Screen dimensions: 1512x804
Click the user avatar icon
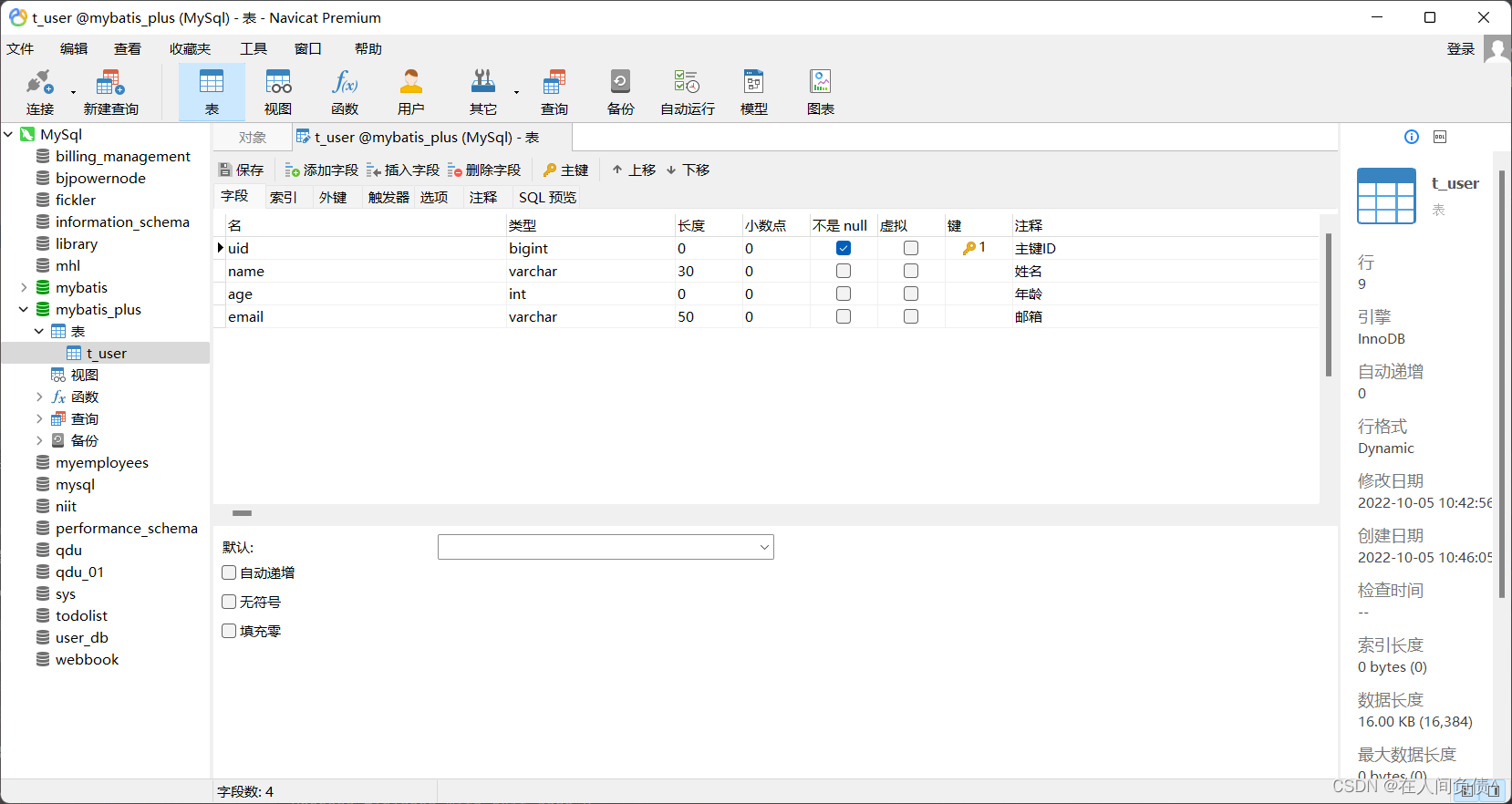pyautogui.click(x=1496, y=48)
